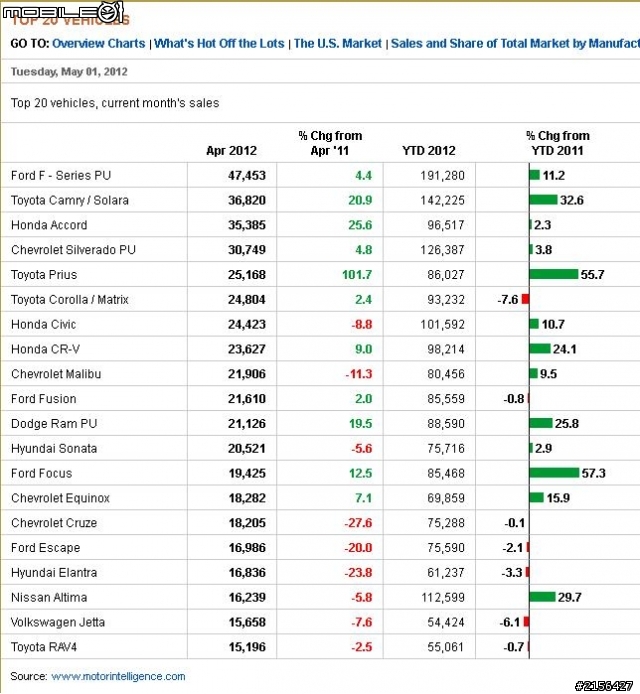Click the green 55.7 bar for Toyota Prius

click(554, 274)
